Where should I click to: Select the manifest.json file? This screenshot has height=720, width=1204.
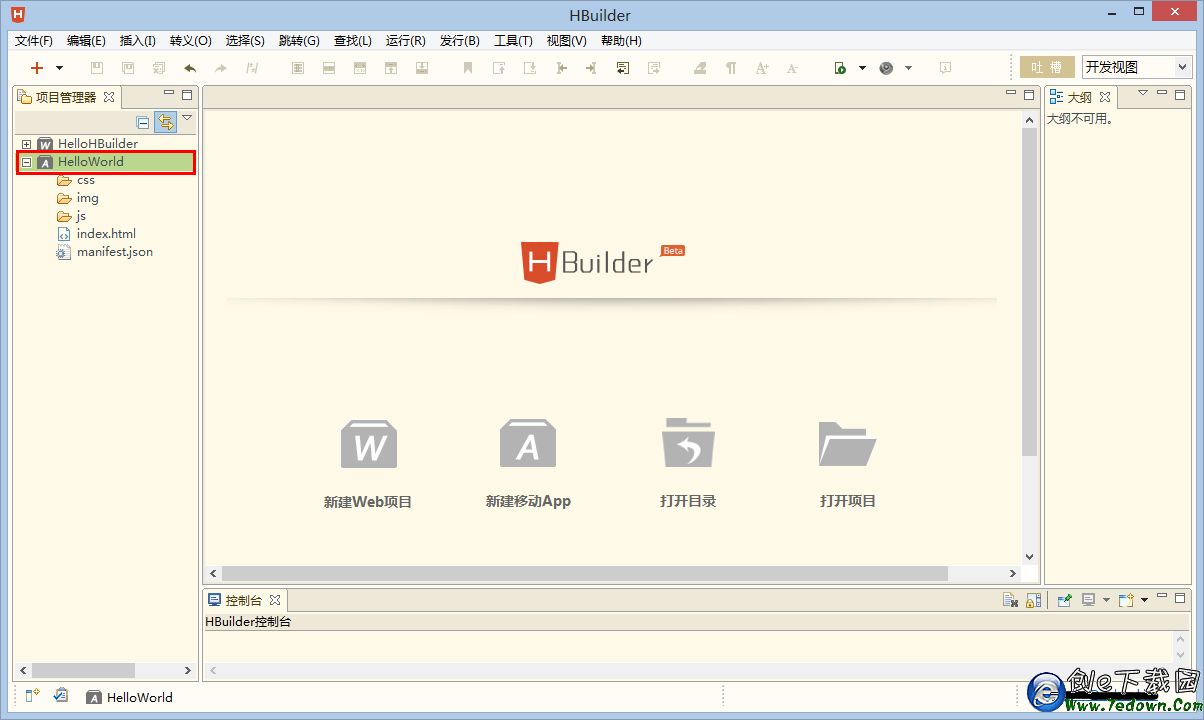(x=115, y=252)
